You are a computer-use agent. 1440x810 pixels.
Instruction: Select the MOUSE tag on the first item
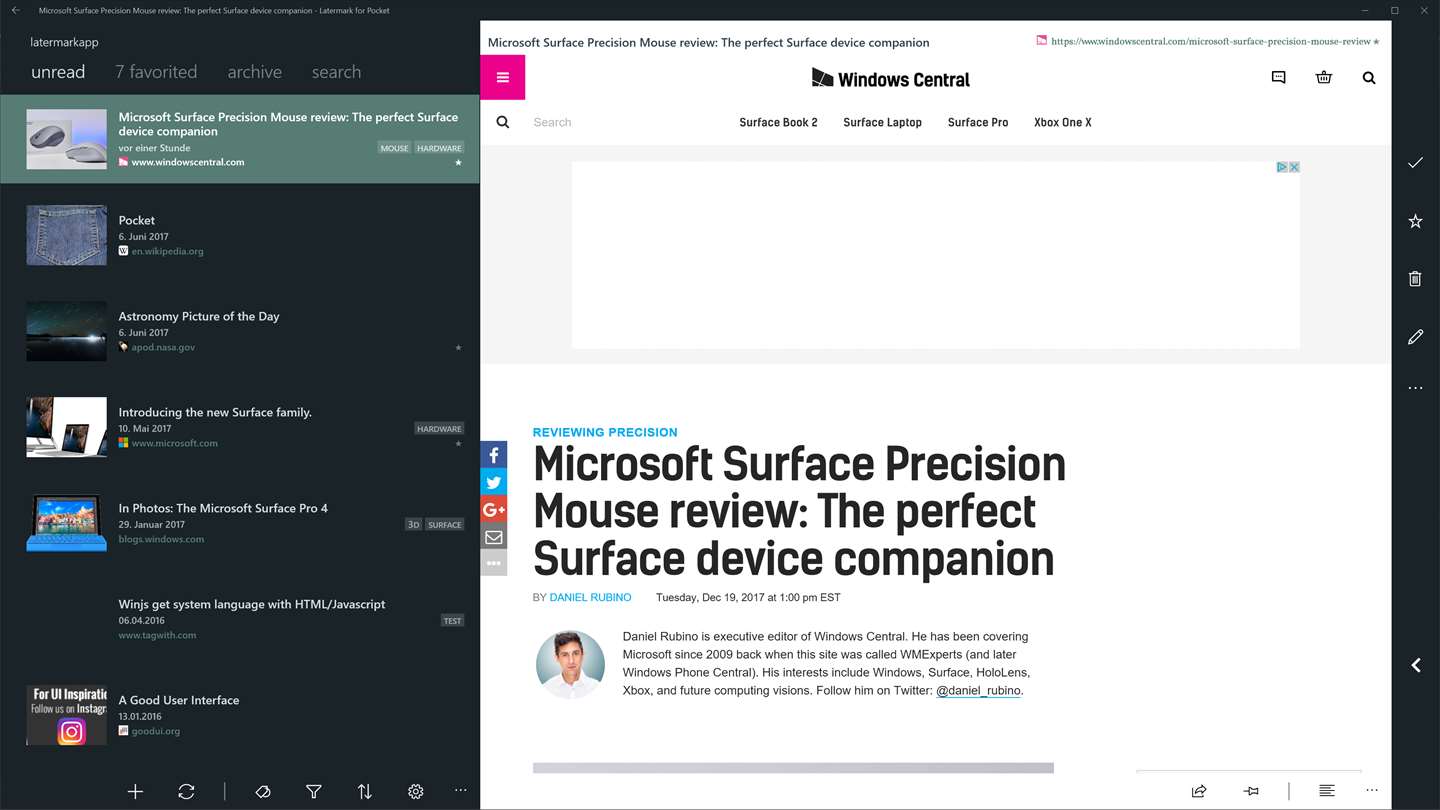point(394,148)
